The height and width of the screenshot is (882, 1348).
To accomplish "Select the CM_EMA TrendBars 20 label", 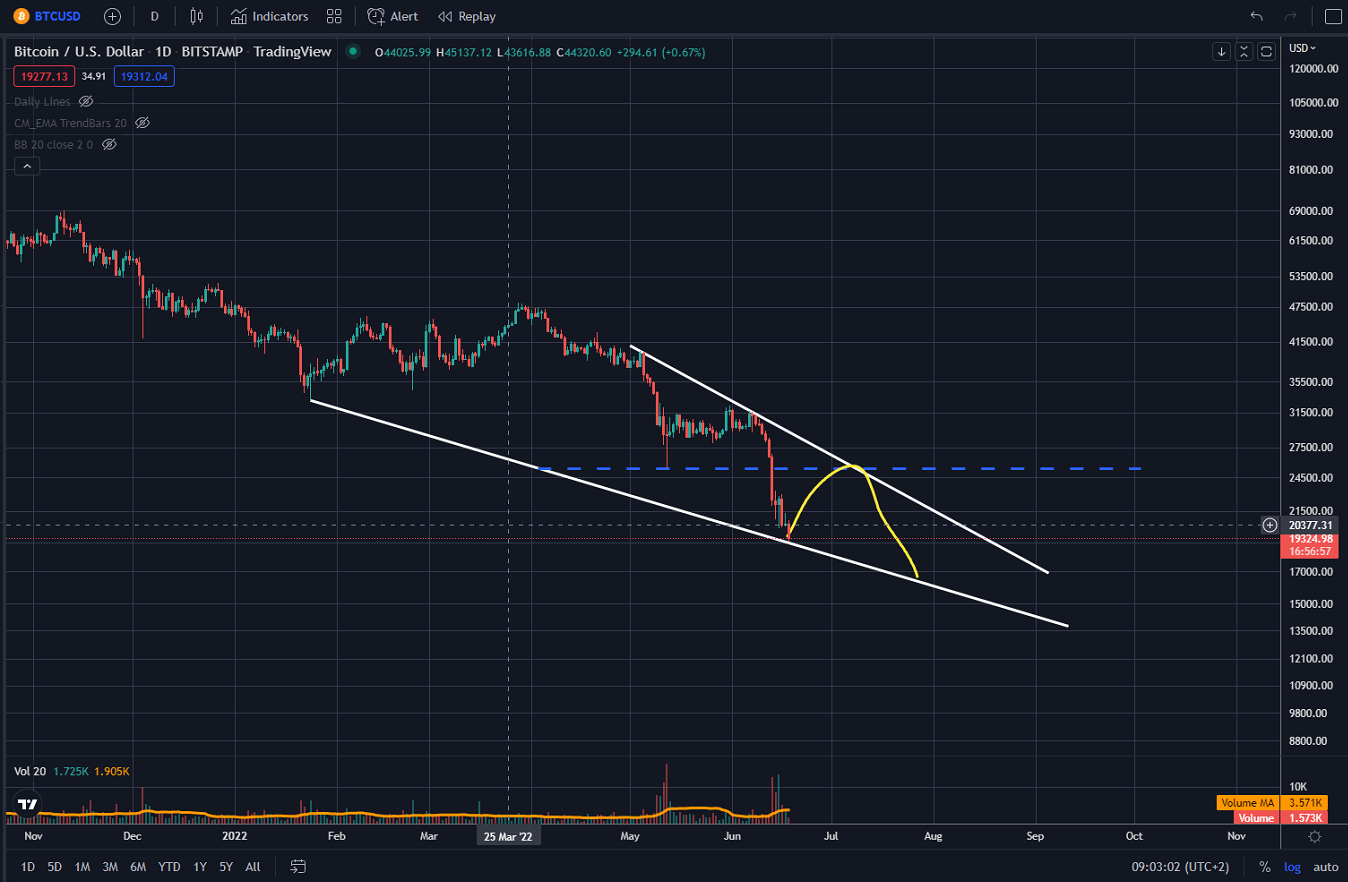I will 70,123.
